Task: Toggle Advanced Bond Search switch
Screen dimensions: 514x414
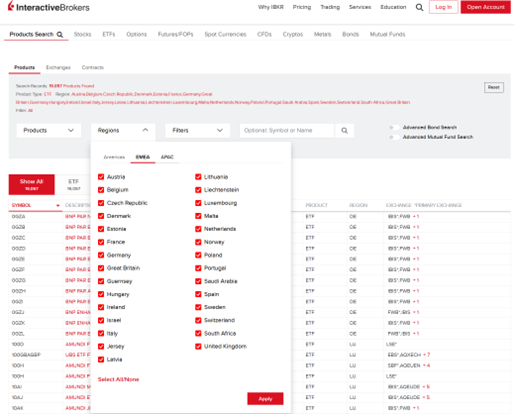Action: (394, 127)
